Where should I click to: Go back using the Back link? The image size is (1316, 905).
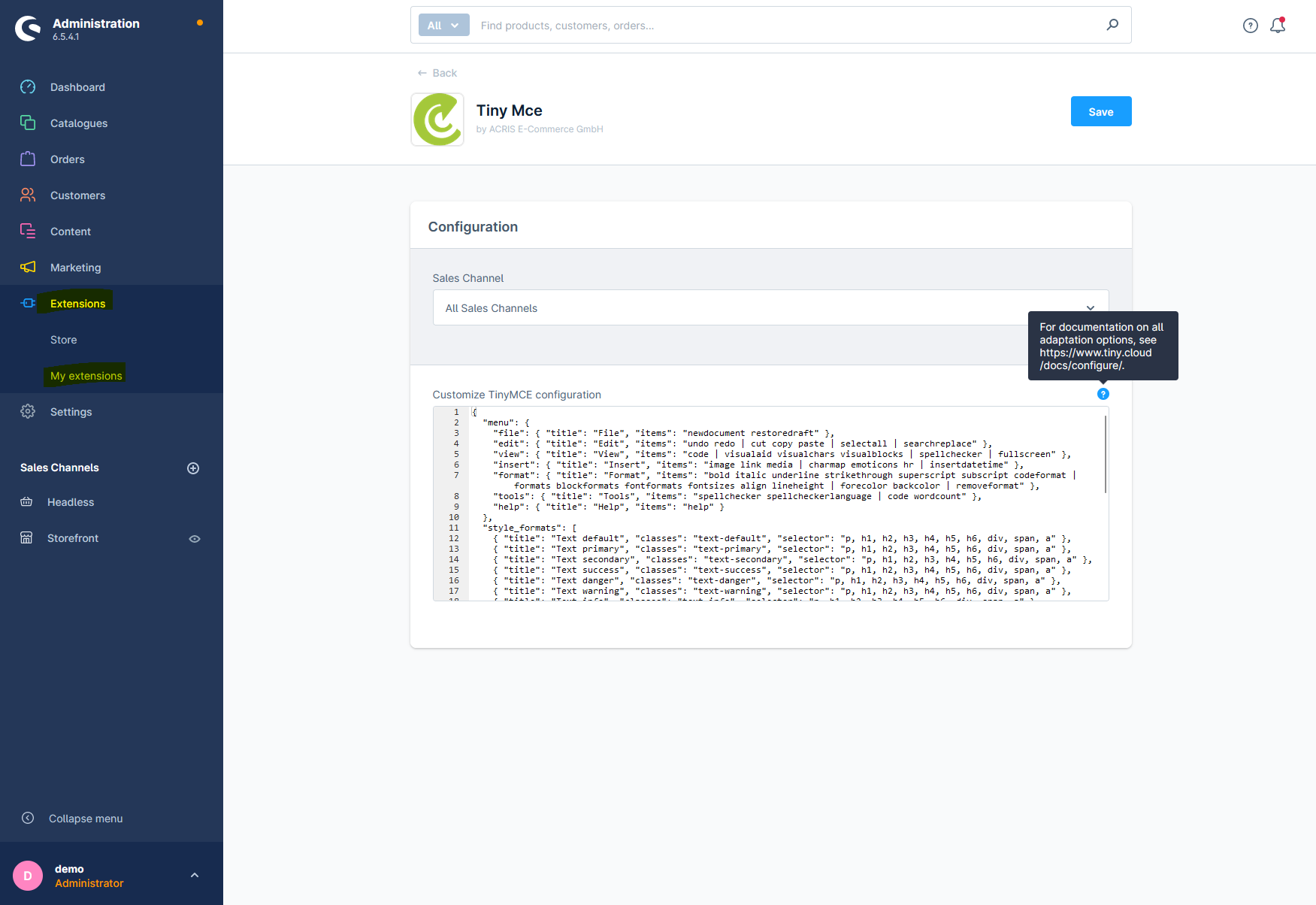pos(437,73)
